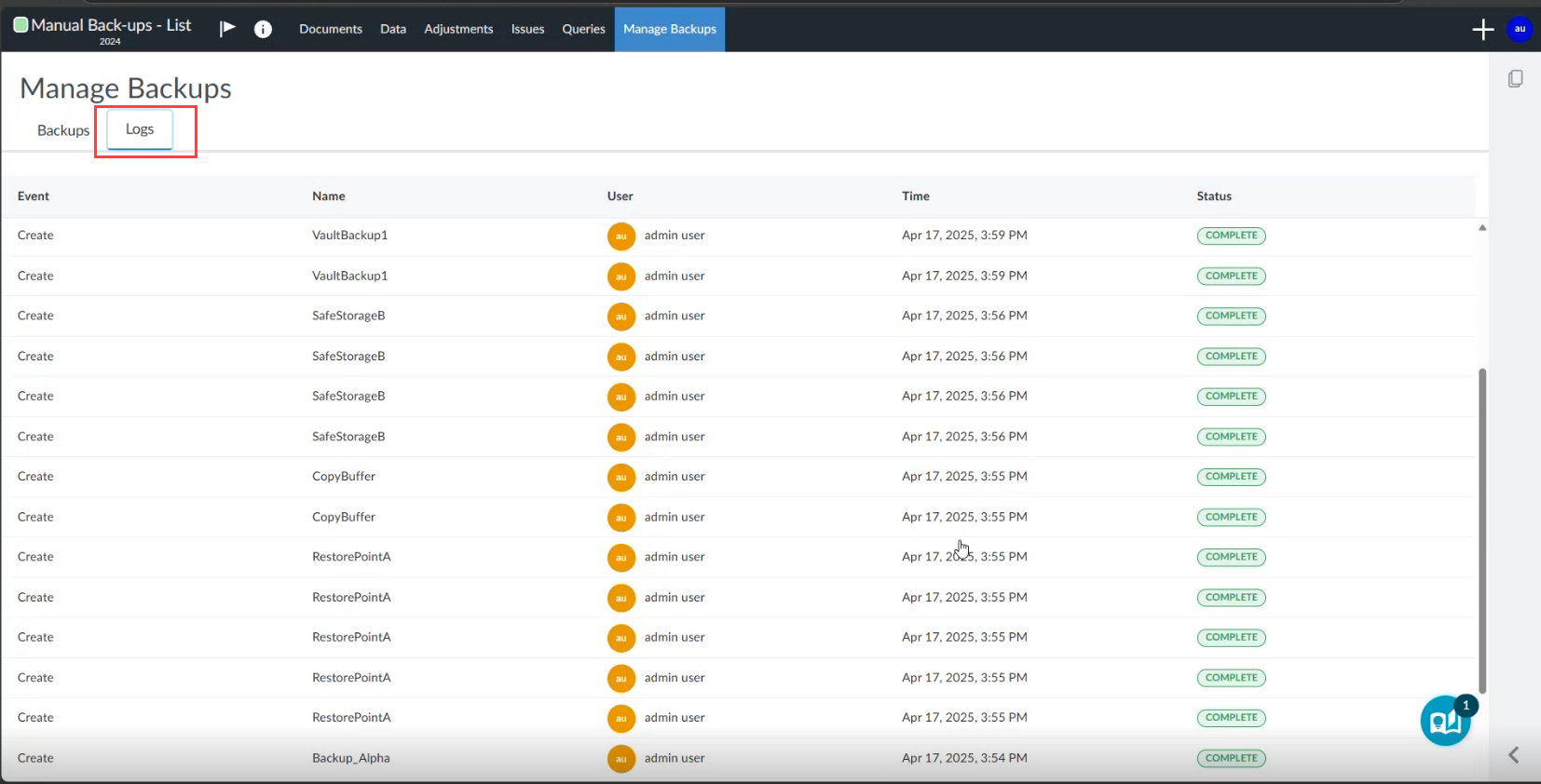Image resolution: width=1541 pixels, height=784 pixels.
Task: Click the Time column header
Action: 916,196
